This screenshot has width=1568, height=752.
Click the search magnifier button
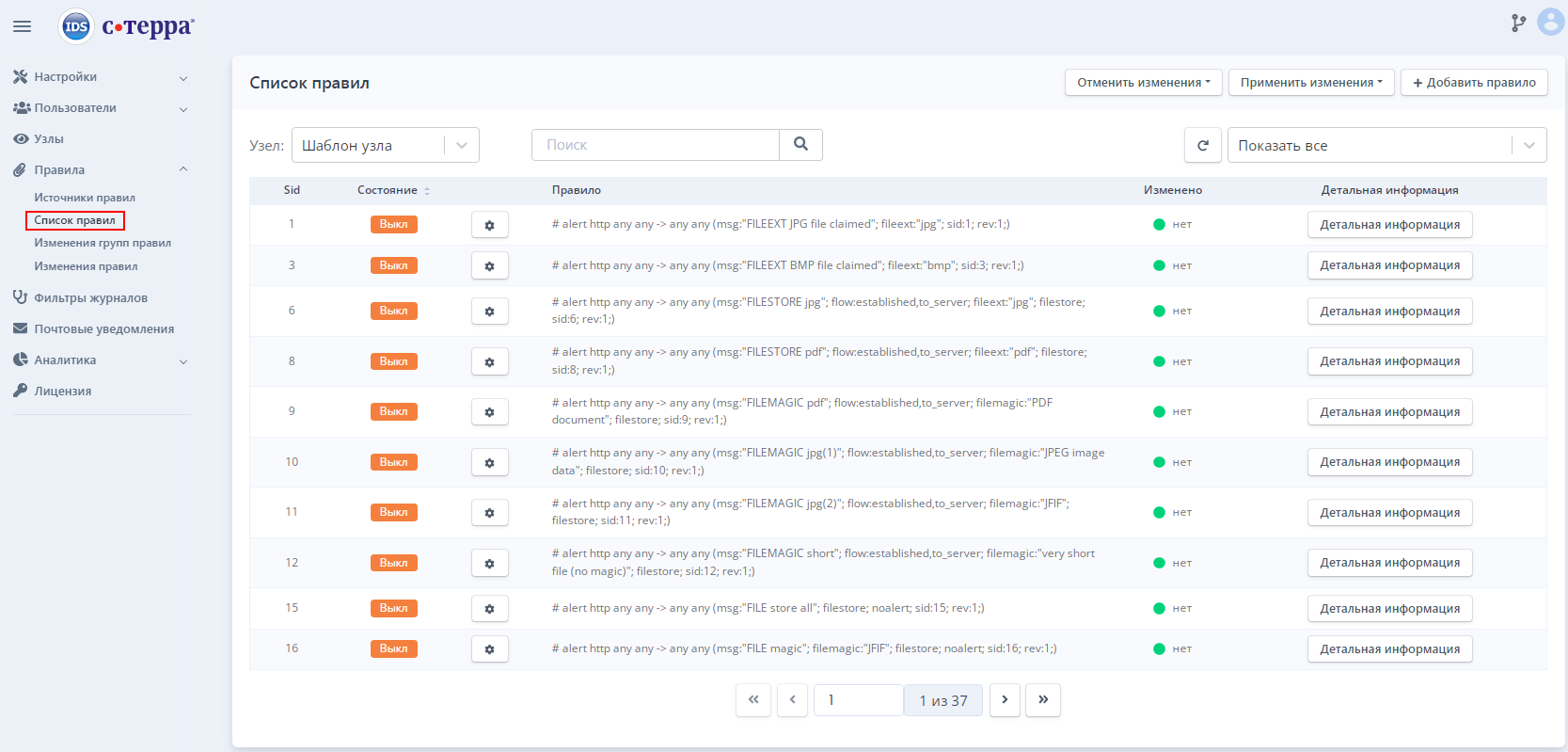click(x=800, y=145)
